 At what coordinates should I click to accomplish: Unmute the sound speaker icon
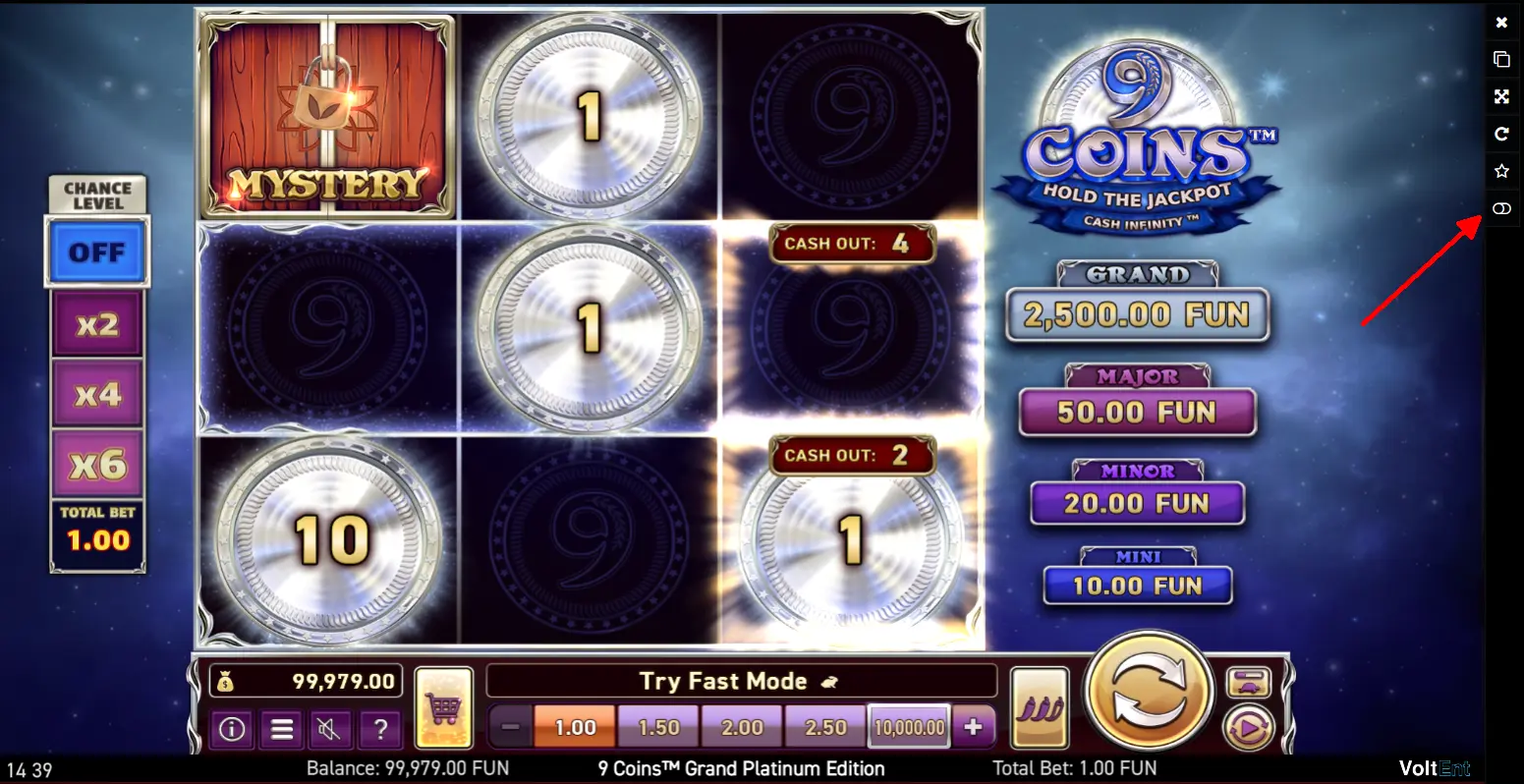click(x=331, y=729)
